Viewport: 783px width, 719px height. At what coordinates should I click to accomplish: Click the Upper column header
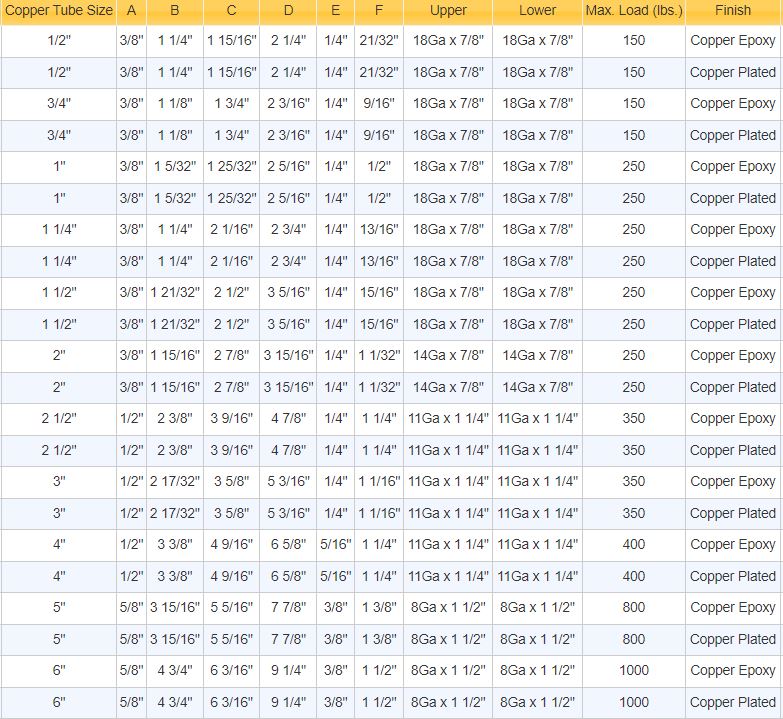[x=448, y=10]
